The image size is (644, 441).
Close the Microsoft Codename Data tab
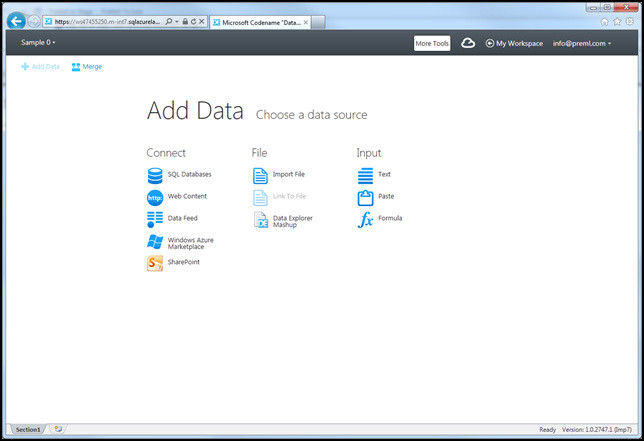(x=306, y=23)
